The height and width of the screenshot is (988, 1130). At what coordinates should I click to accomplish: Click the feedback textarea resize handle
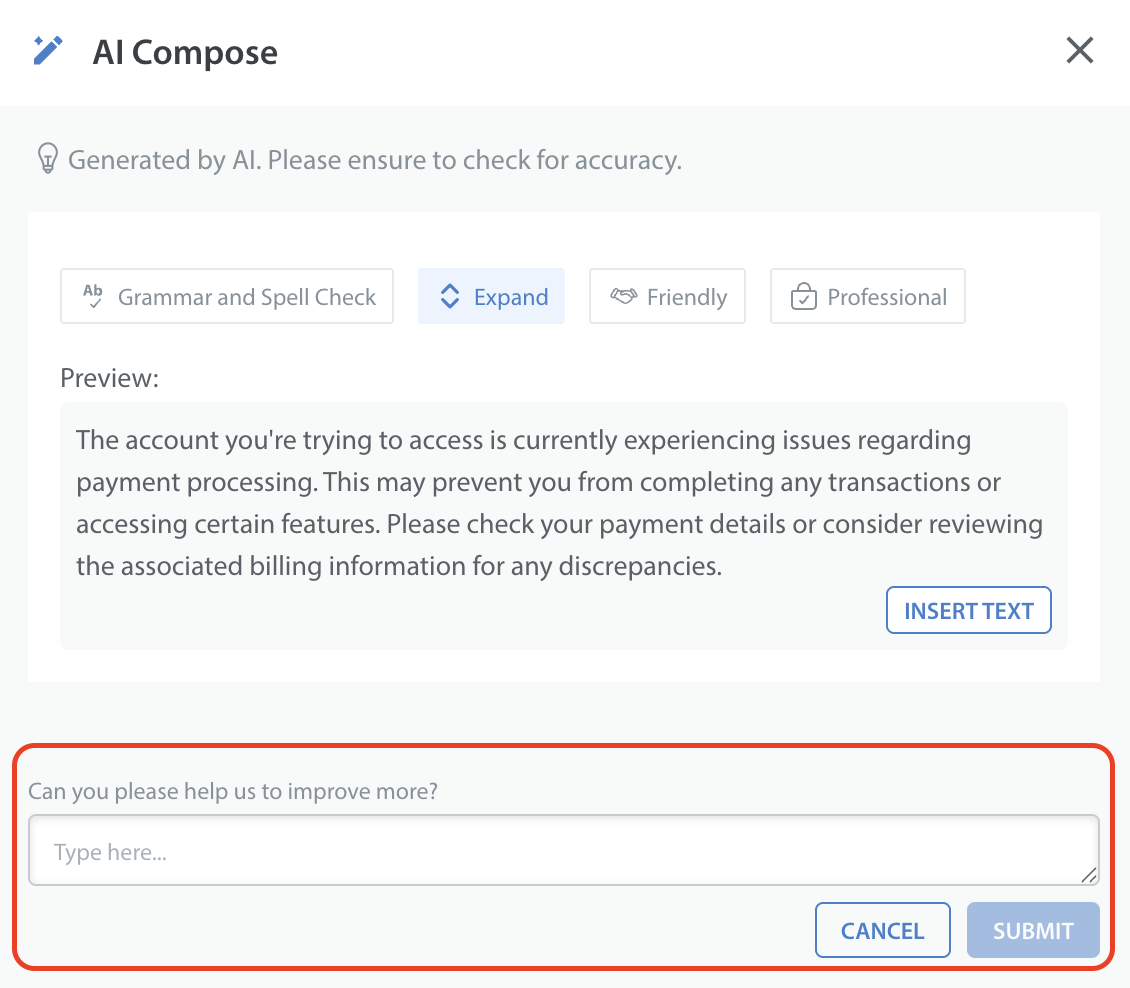(x=1089, y=875)
